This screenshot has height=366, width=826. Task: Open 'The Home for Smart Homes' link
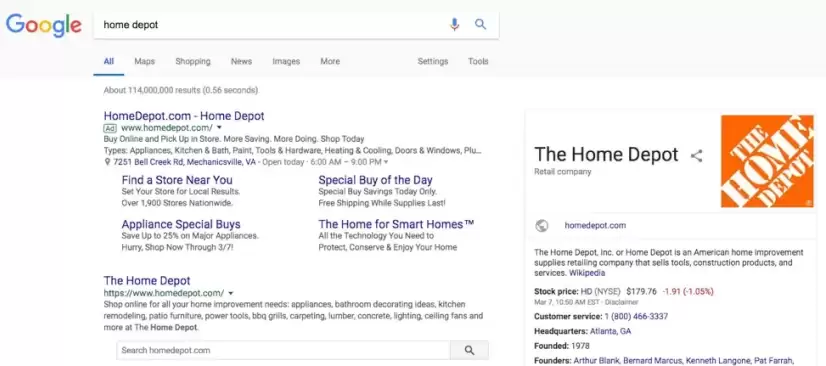click(396, 224)
